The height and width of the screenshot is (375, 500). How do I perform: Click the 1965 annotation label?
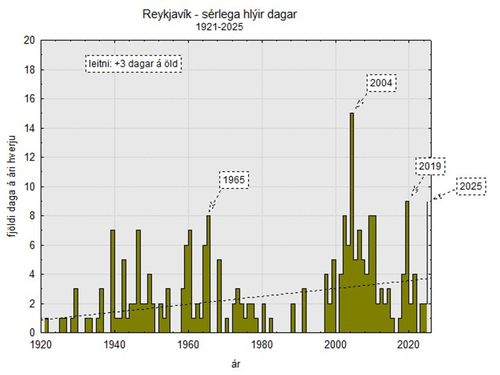(234, 180)
